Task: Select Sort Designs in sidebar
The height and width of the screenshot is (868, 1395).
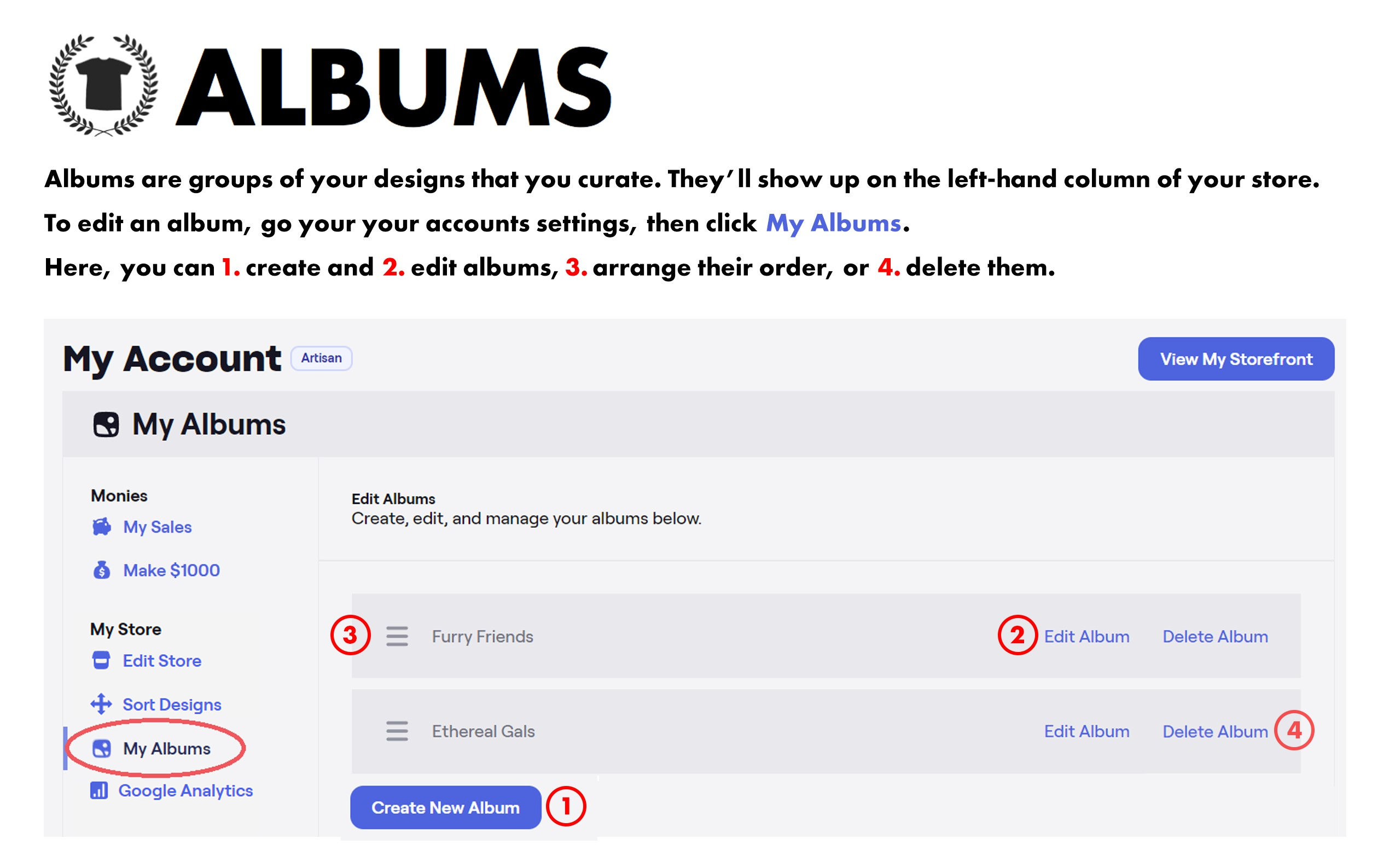Action: 172,704
